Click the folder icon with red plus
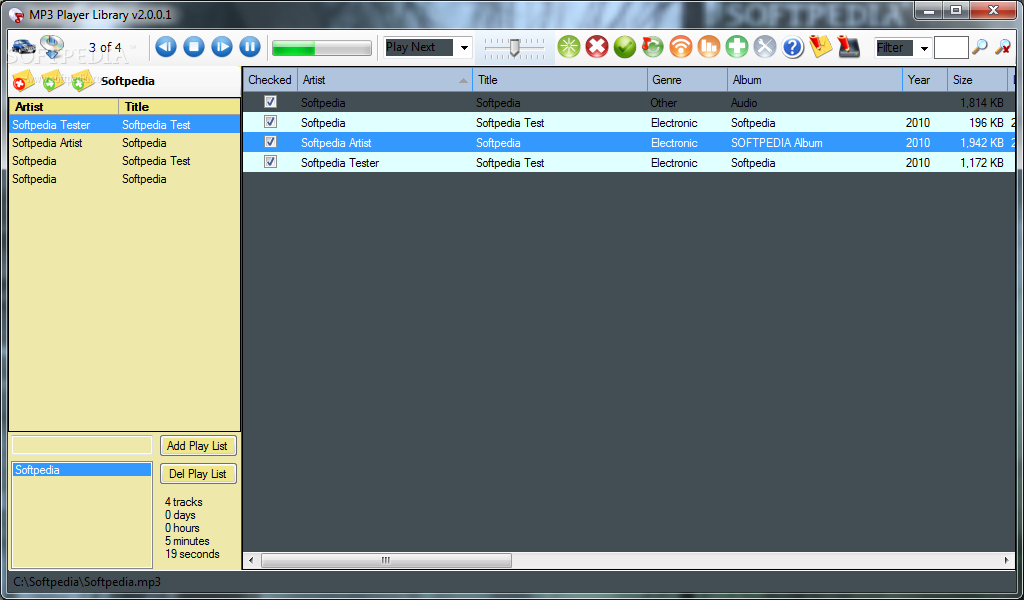1024x600 pixels. click(x=23, y=80)
